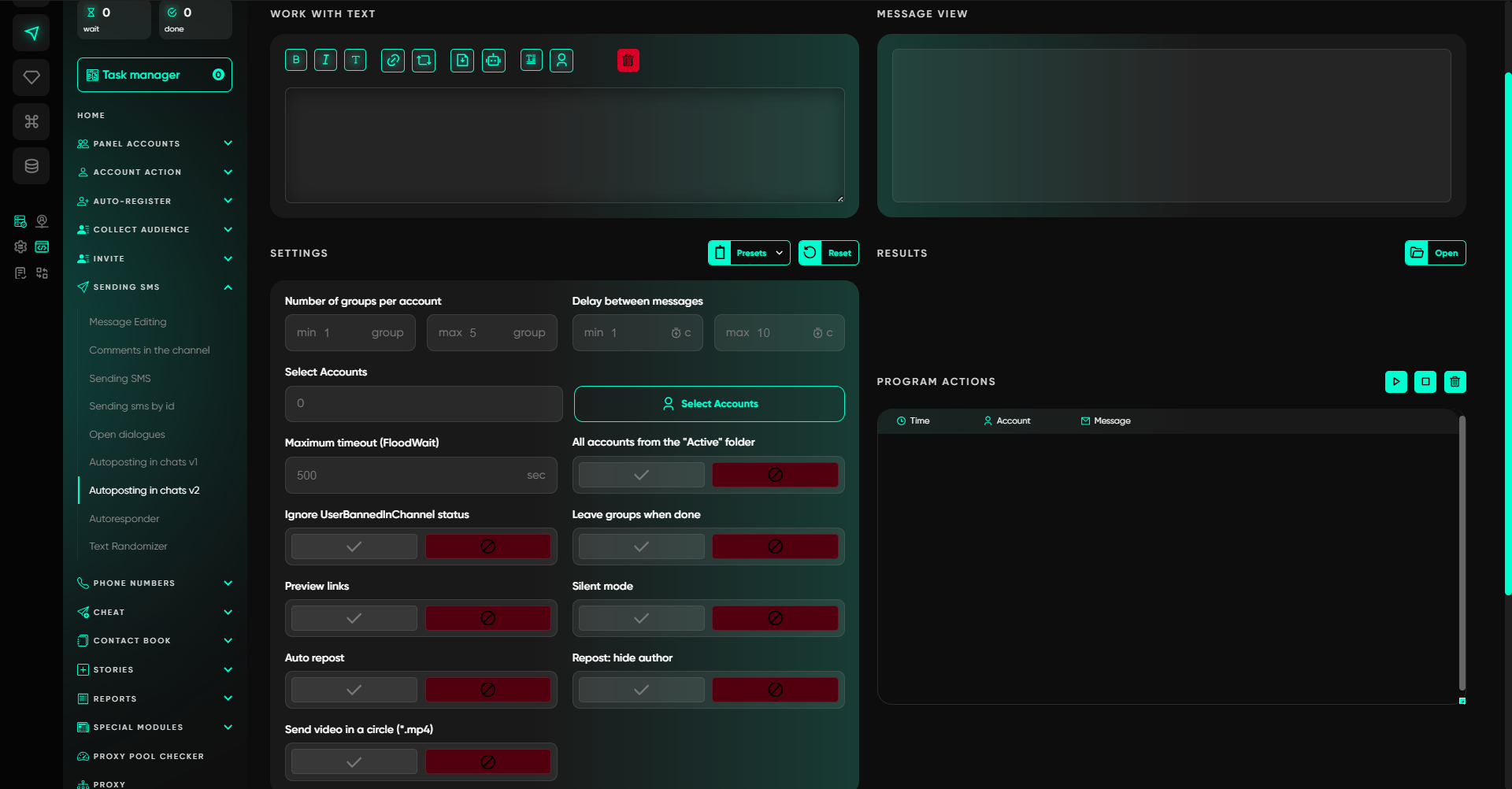Open Autoresponder in the sidebar menu
1512x789 pixels.
click(124, 518)
